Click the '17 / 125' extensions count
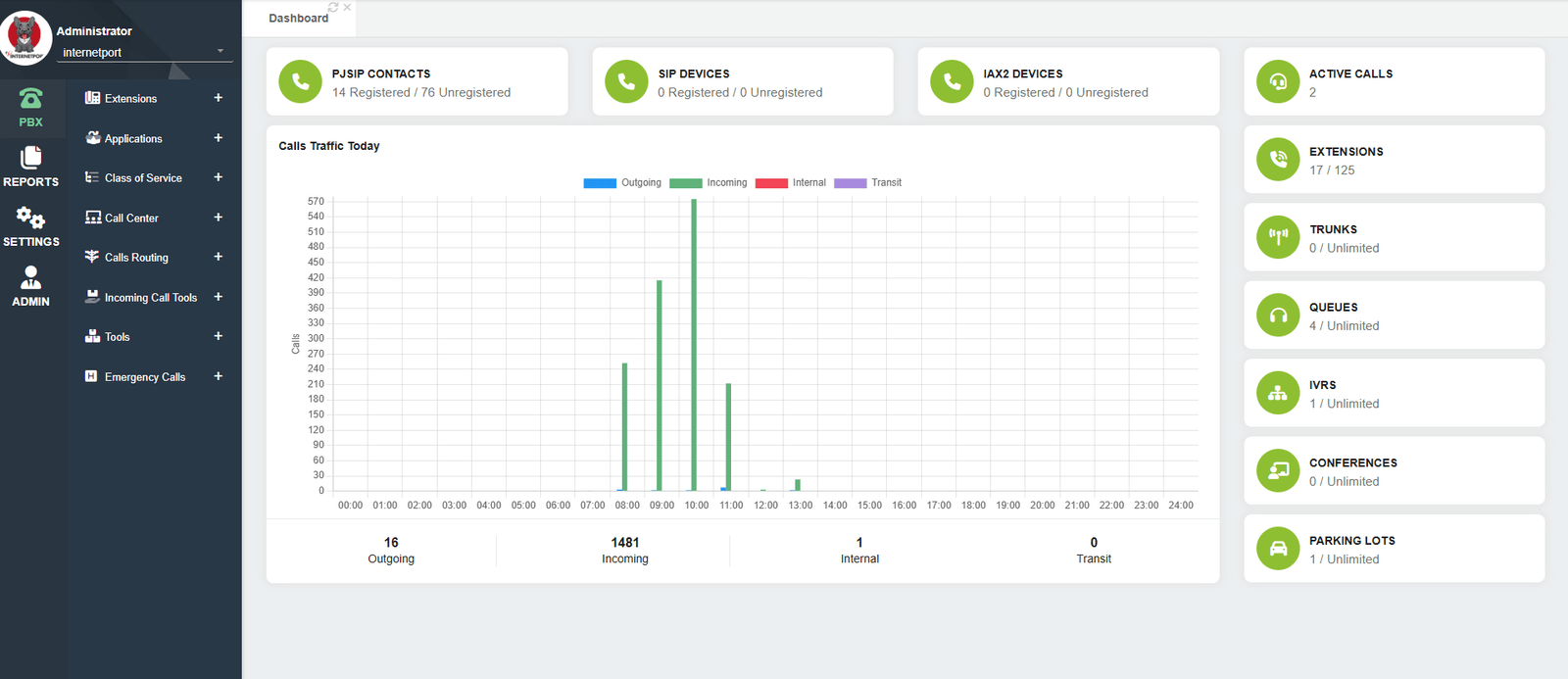Image resolution: width=1568 pixels, height=679 pixels. (1332, 170)
